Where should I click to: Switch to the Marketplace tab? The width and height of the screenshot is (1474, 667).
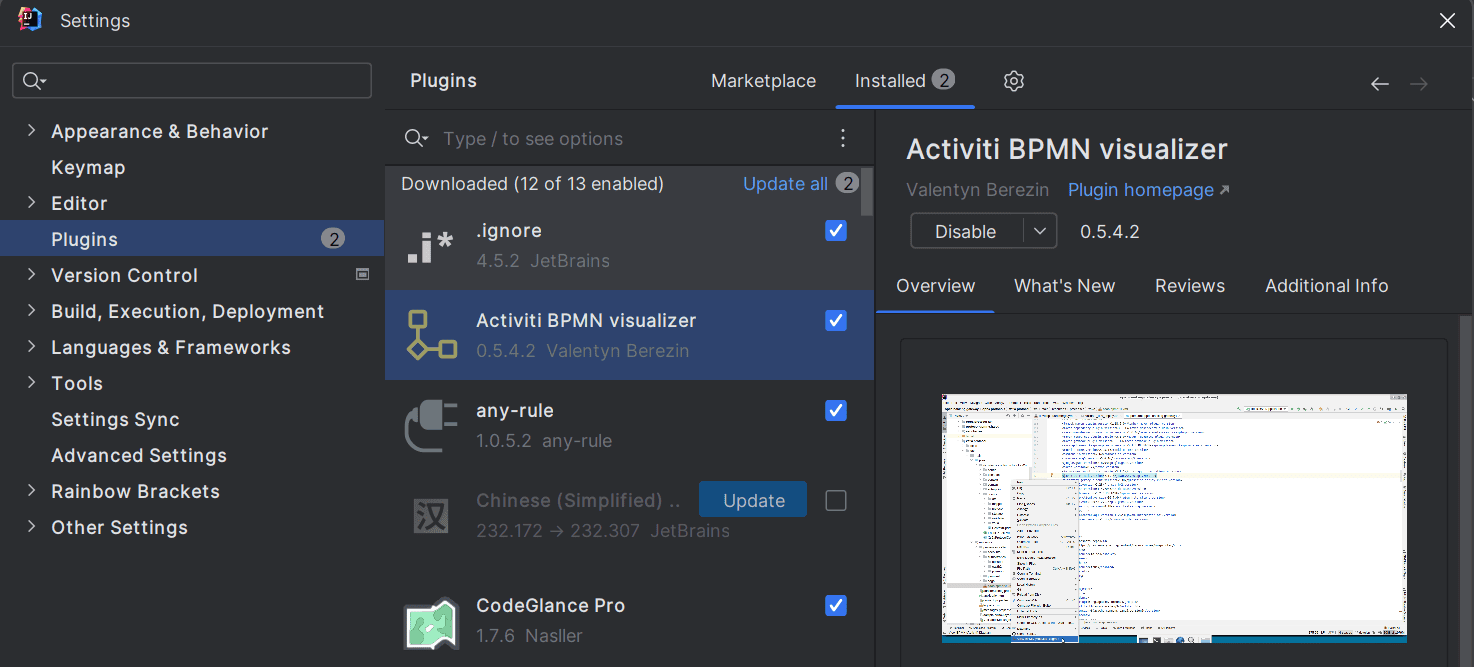coord(763,81)
